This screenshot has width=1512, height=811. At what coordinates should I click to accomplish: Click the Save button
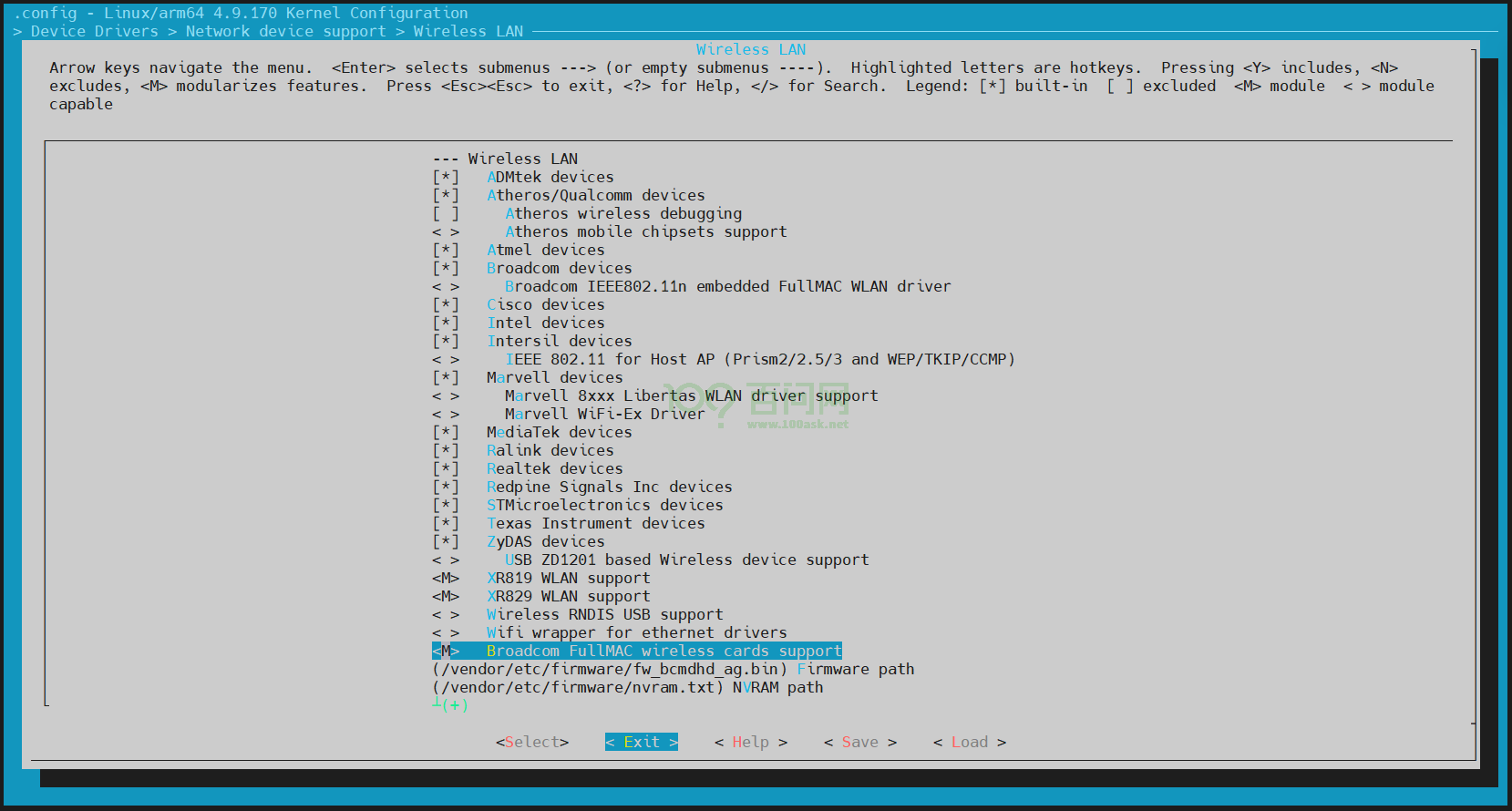click(x=859, y=742)
